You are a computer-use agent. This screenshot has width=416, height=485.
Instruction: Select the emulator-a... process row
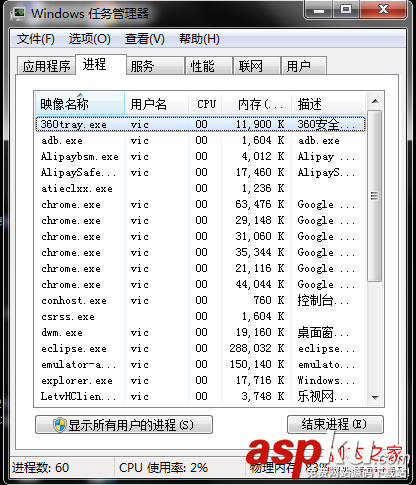[x=200, y=364]
